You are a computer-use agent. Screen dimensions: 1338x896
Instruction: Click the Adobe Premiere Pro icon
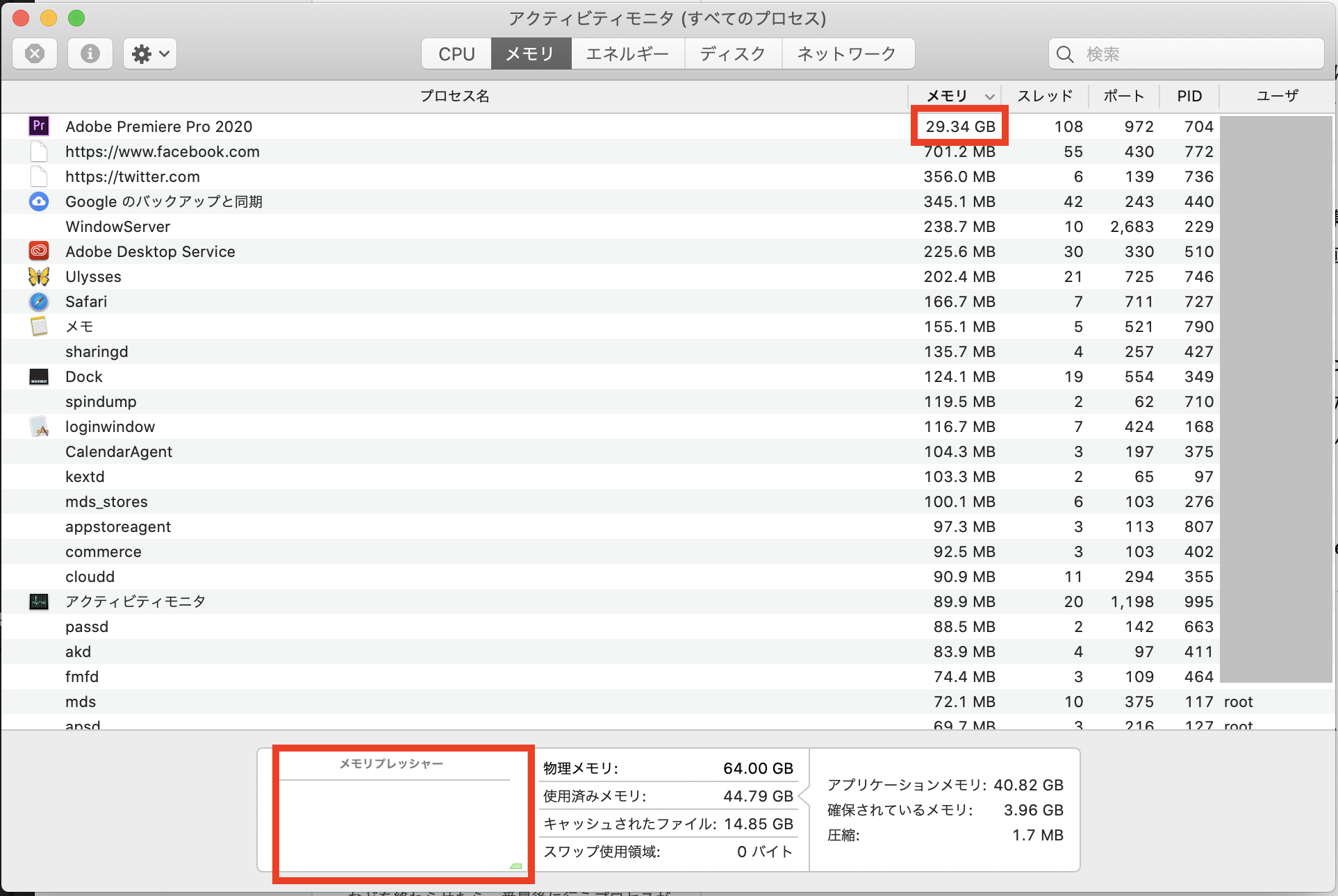(39, 126)
